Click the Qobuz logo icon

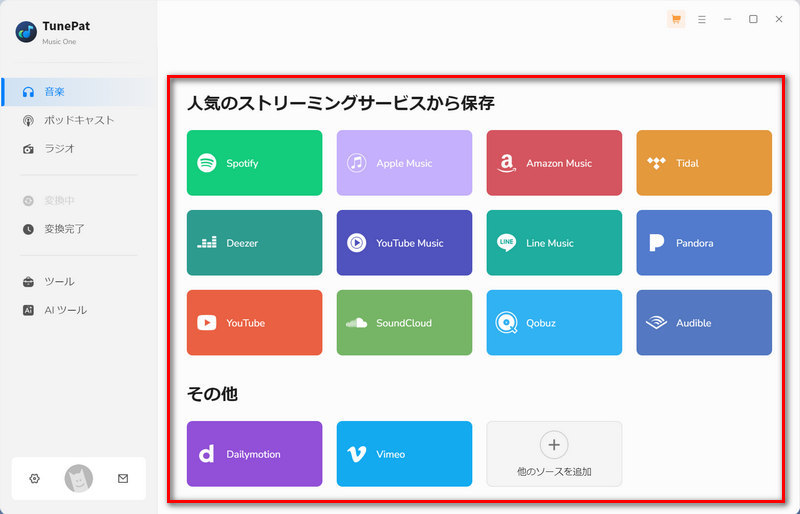coord(506,323)
